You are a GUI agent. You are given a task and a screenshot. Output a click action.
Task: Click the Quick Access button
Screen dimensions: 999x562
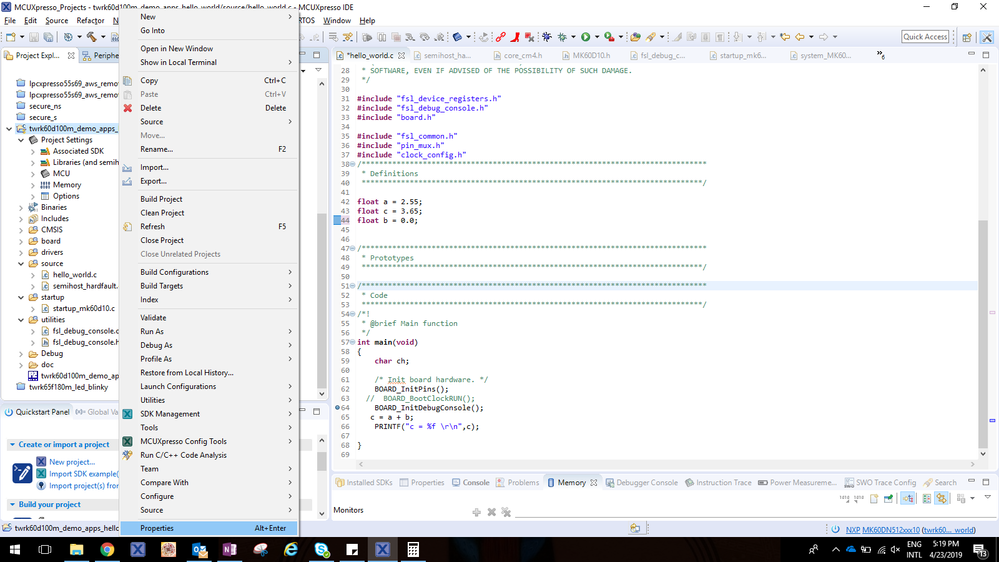925,37
